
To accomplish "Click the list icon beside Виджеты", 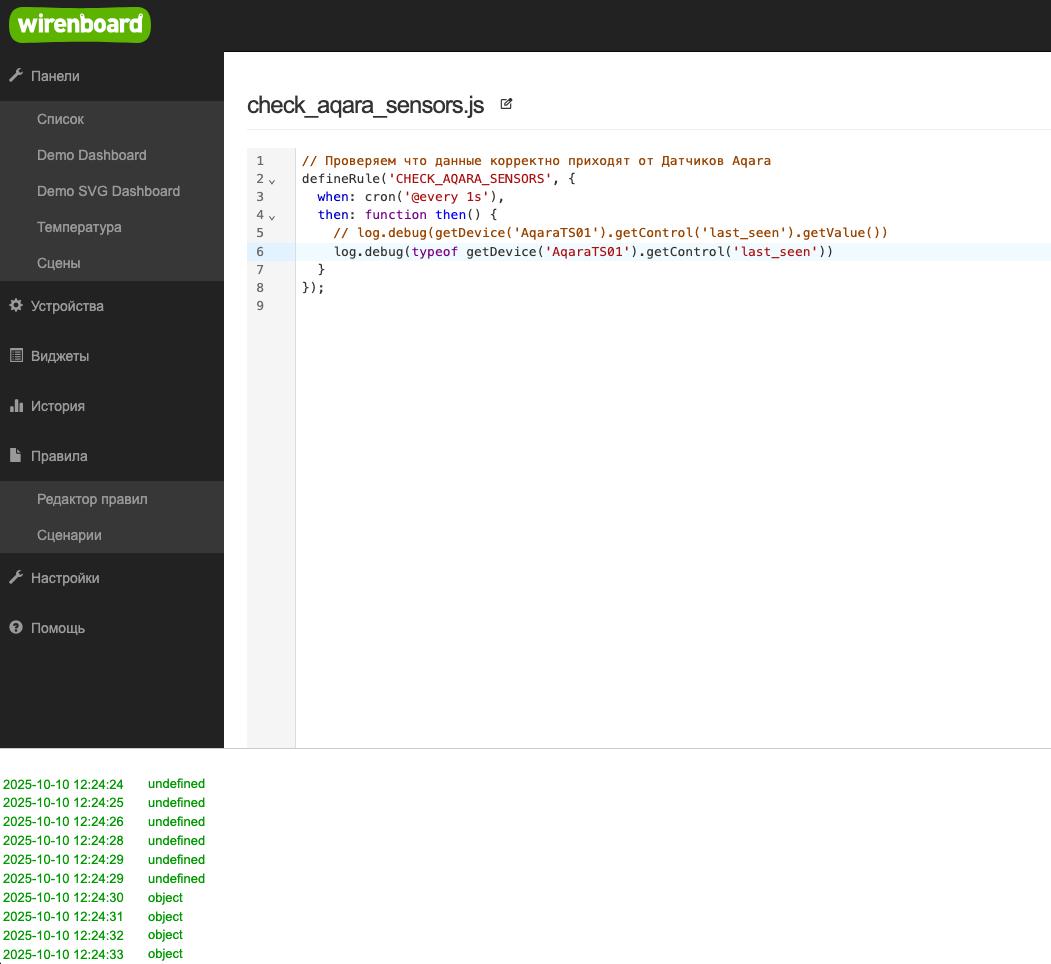I will (x=16, y=355).
